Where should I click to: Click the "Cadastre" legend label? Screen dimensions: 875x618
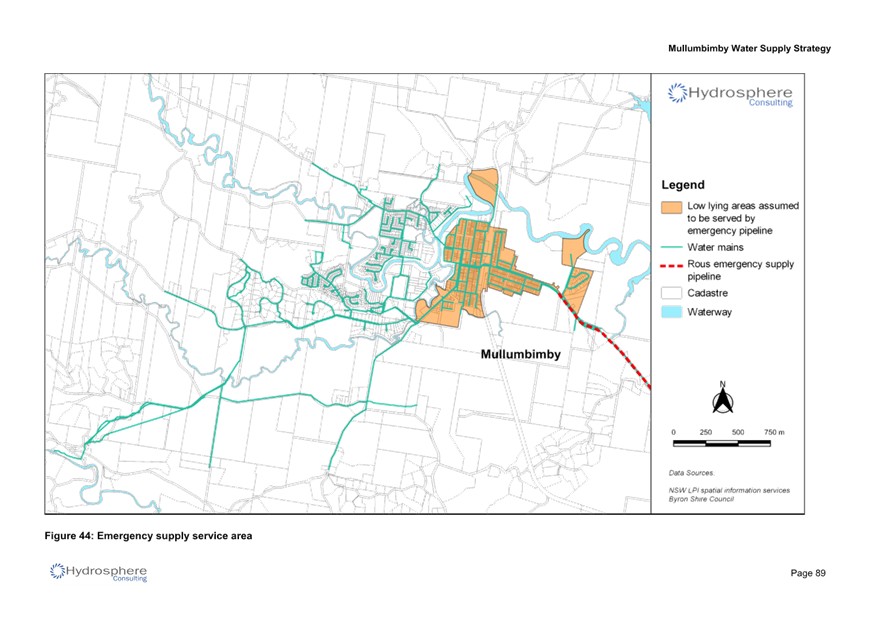point(708,293)
